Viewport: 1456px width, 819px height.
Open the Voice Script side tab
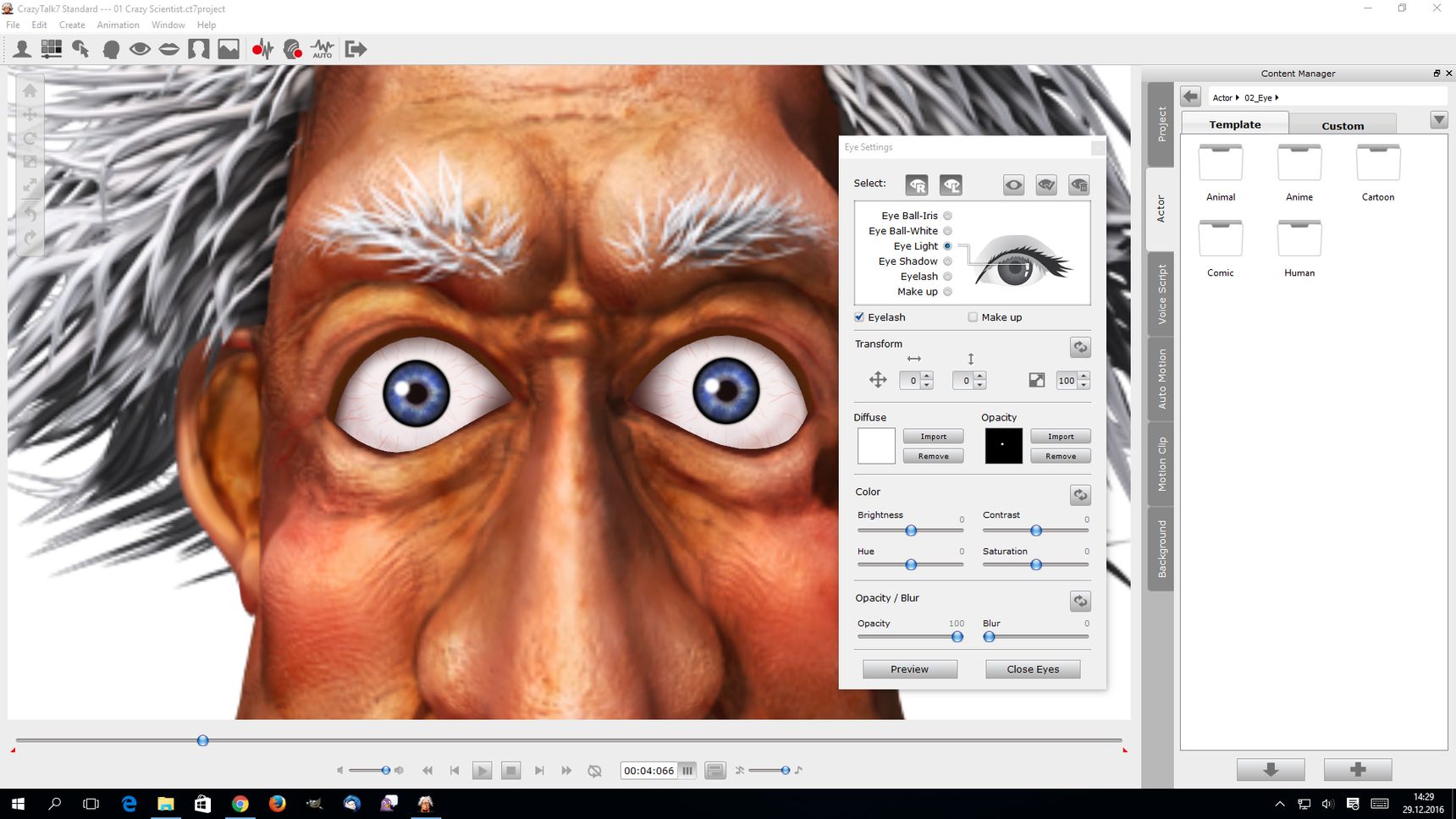pos(1161,294)
